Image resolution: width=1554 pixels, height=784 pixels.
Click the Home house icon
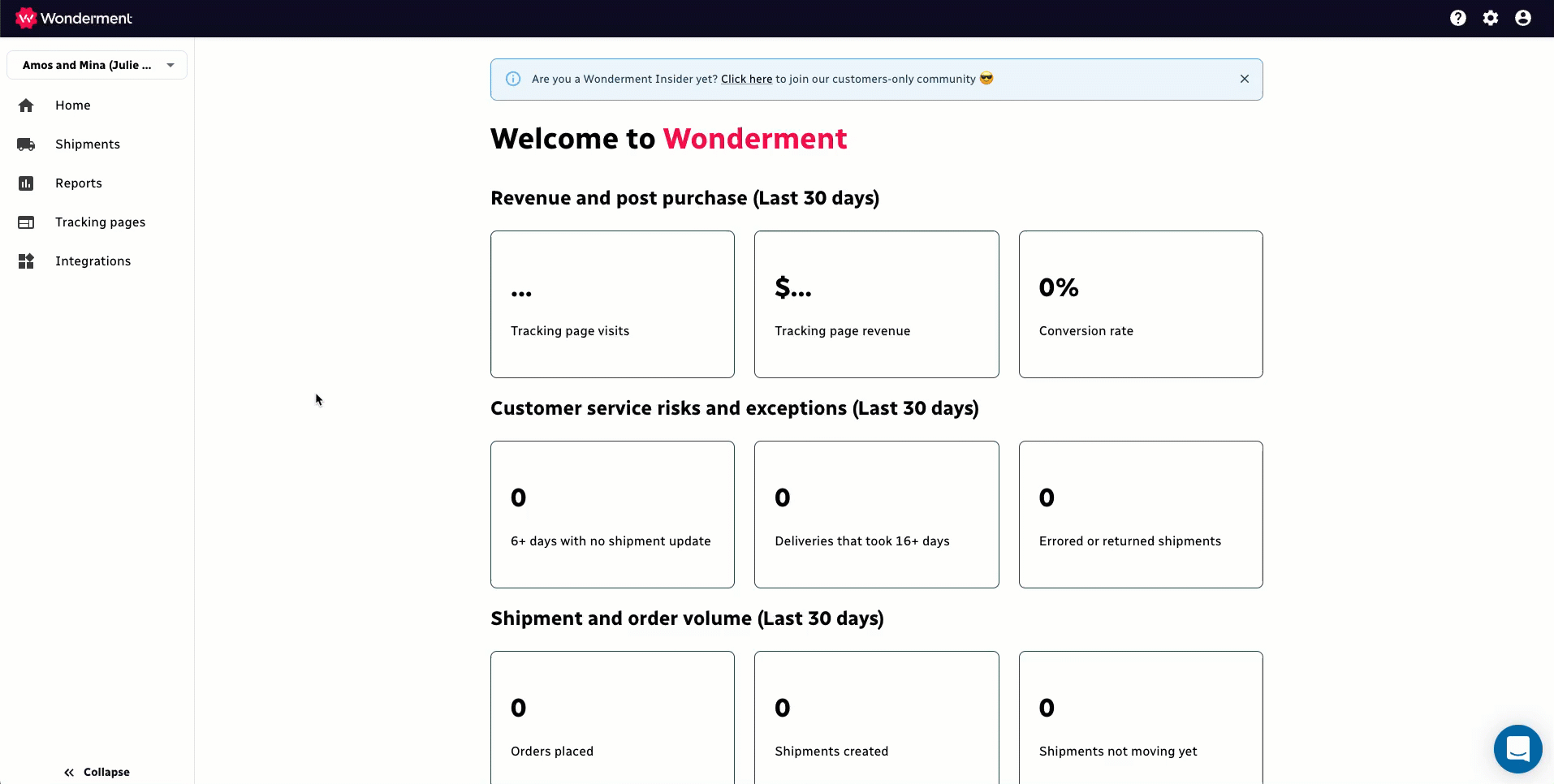point(26,106)
